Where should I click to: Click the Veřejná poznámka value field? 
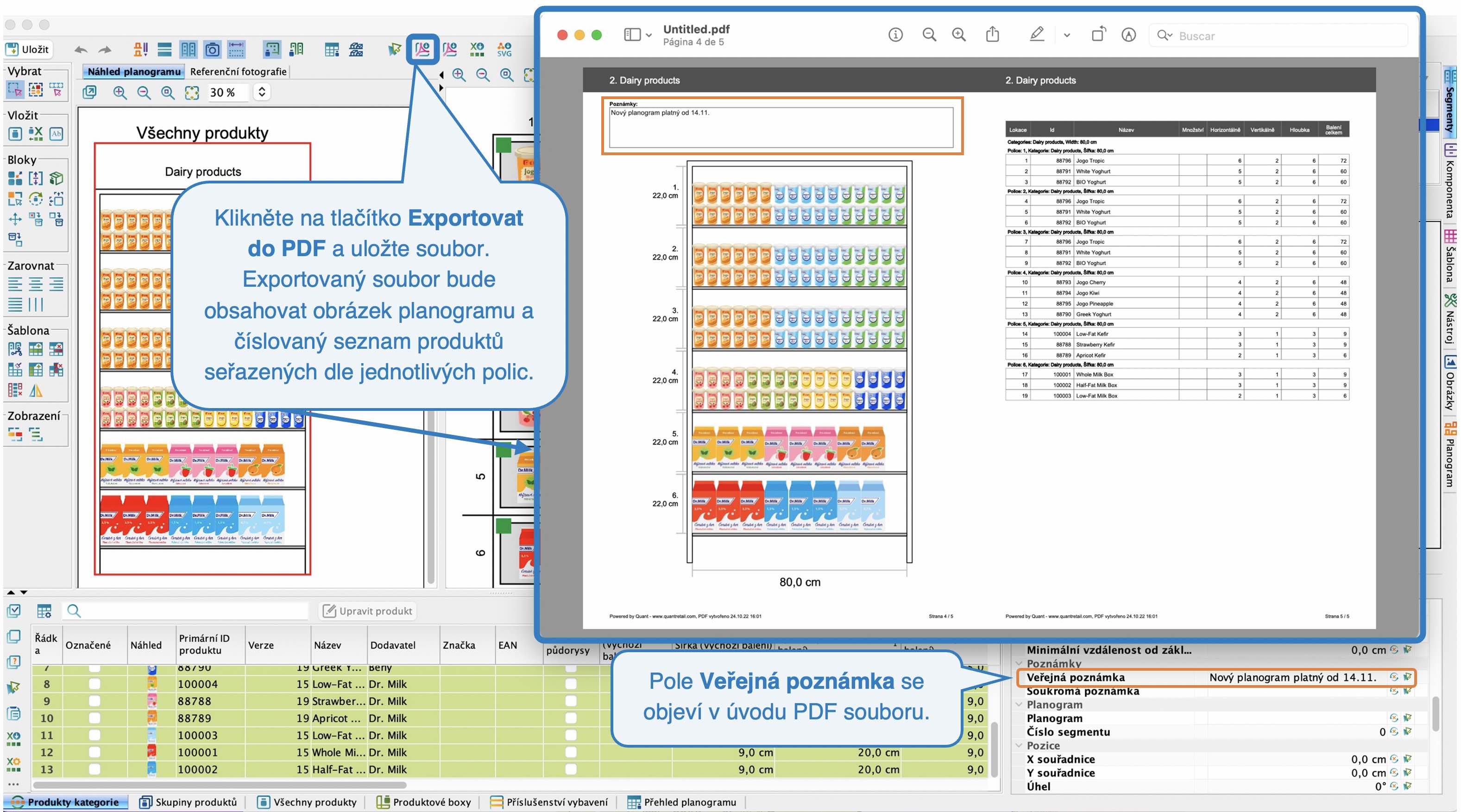coord(1292,677)
